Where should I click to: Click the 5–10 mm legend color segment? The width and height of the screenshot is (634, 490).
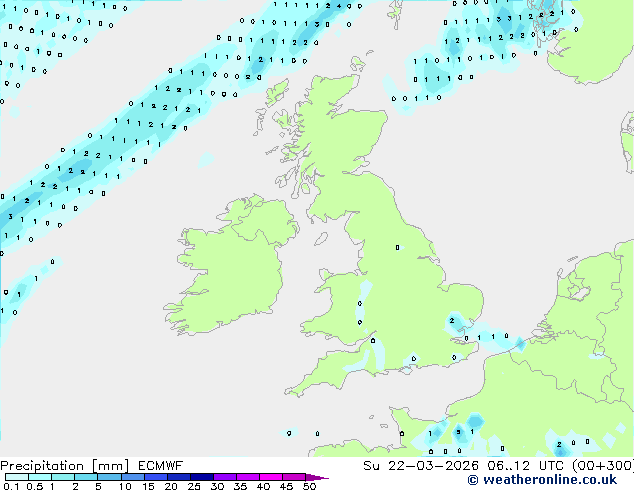click(x=109, y=477)
